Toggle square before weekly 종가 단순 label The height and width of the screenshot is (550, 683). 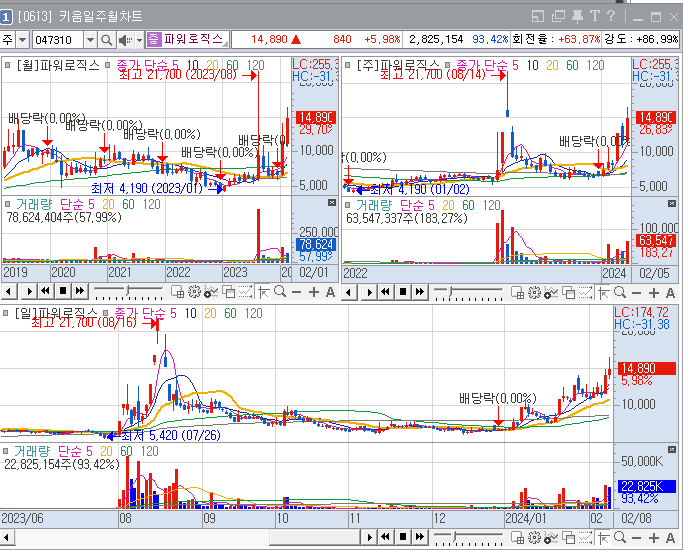coord(447,65)
